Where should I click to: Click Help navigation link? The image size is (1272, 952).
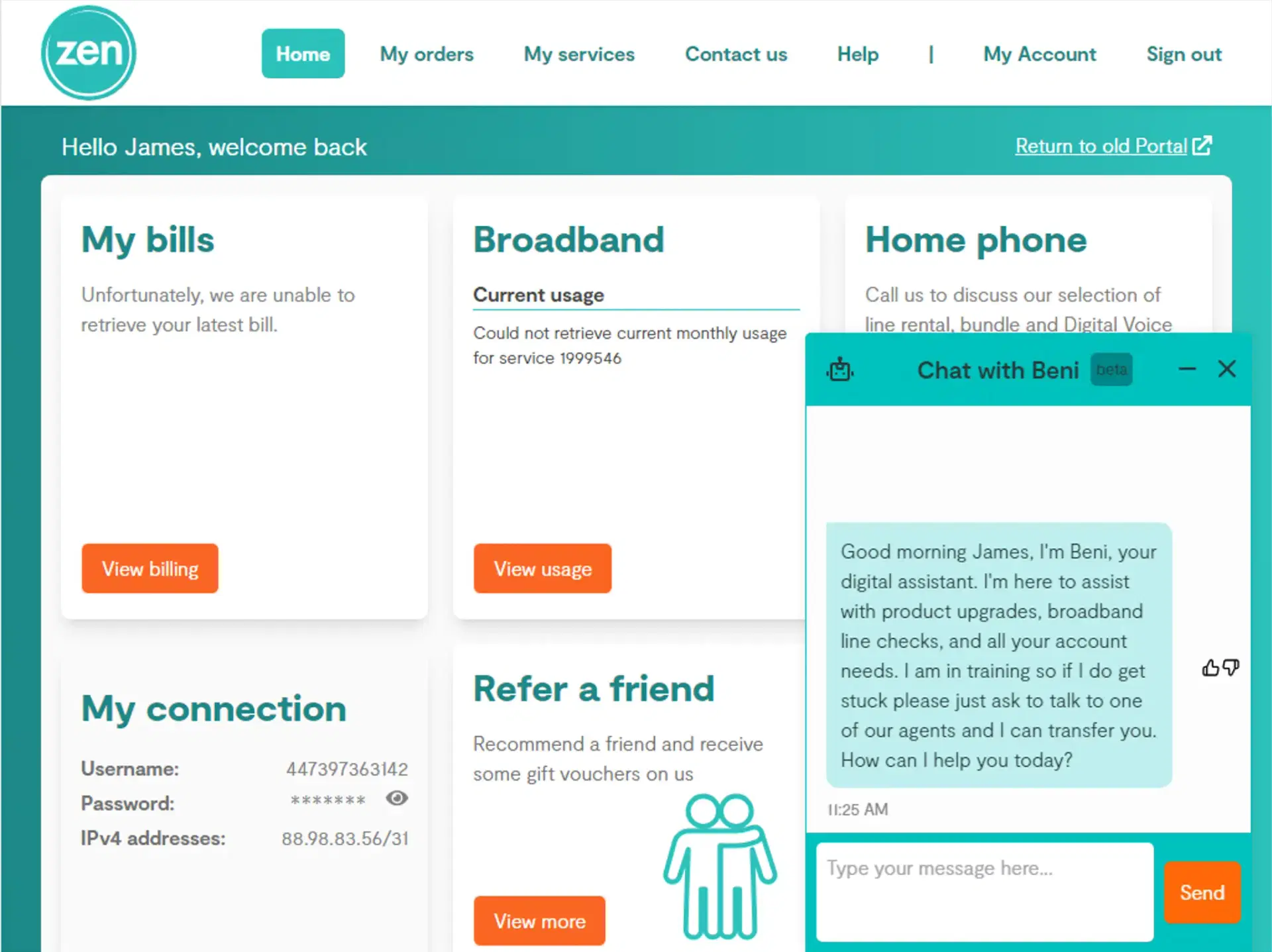pyautogui.click(x=857, y=55)
